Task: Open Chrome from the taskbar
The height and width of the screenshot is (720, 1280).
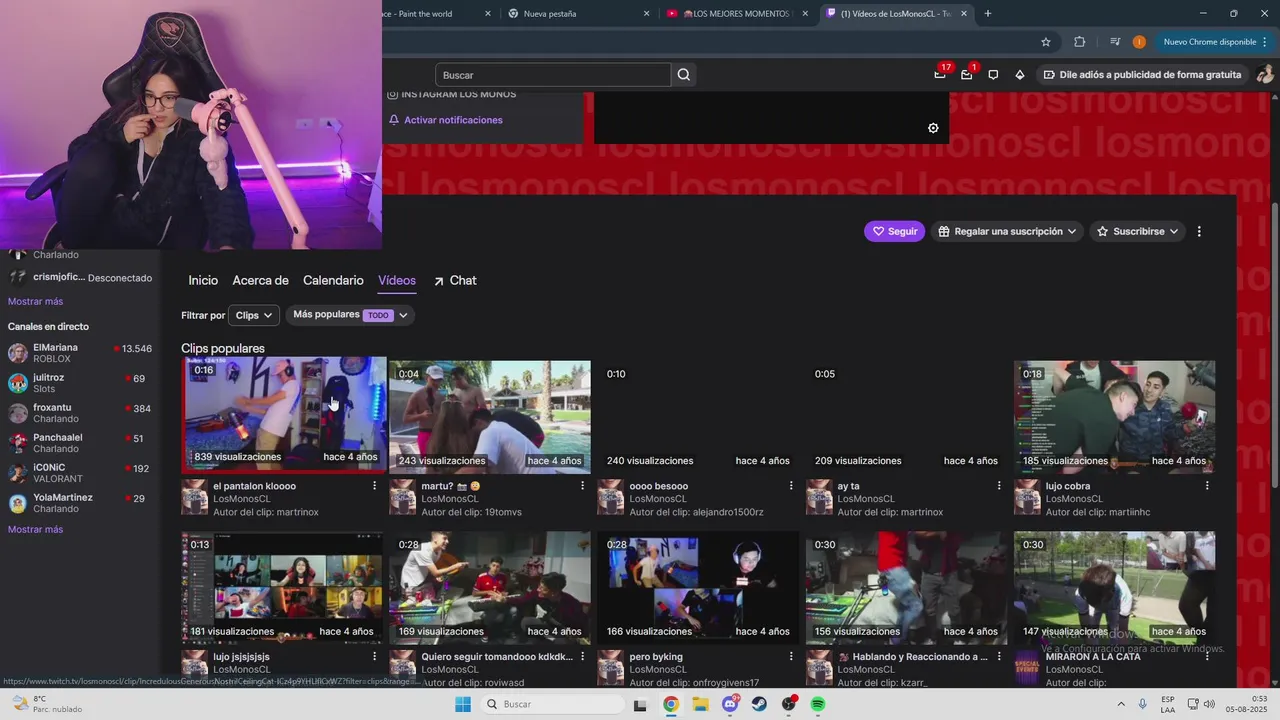Action: click(671, 704)
